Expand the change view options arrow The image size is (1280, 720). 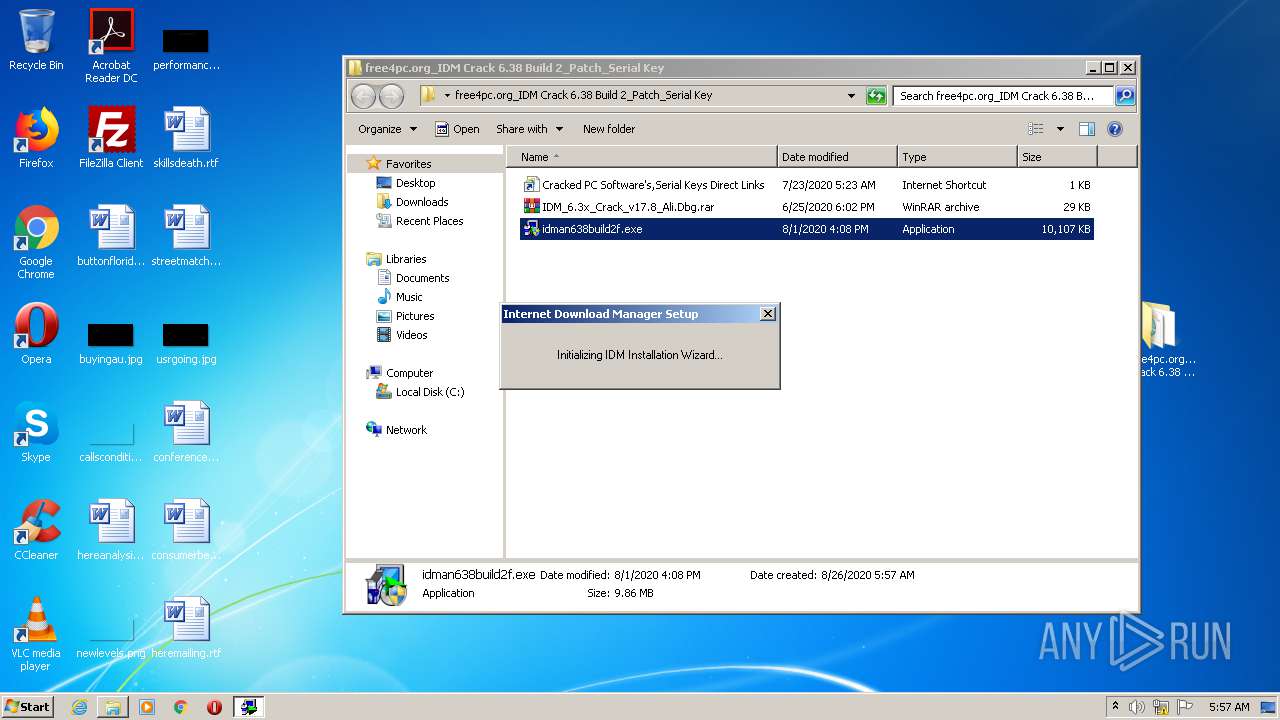pos(1060,129)
